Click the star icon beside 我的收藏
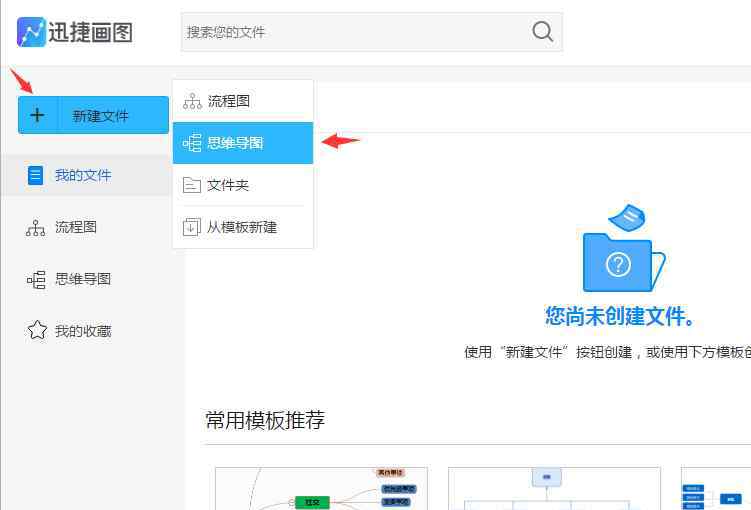 point(37,330)
